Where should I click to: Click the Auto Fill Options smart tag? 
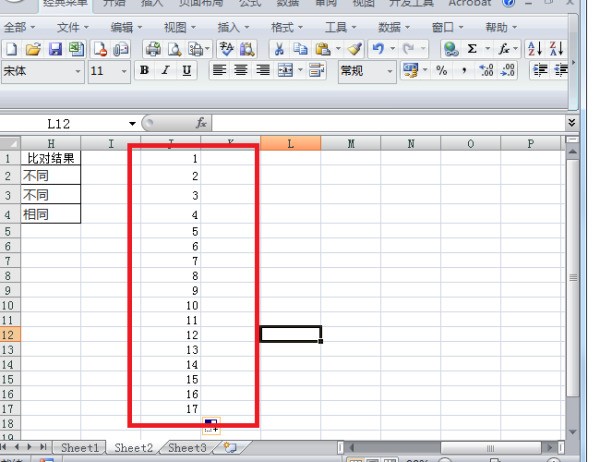pos(211,426)
